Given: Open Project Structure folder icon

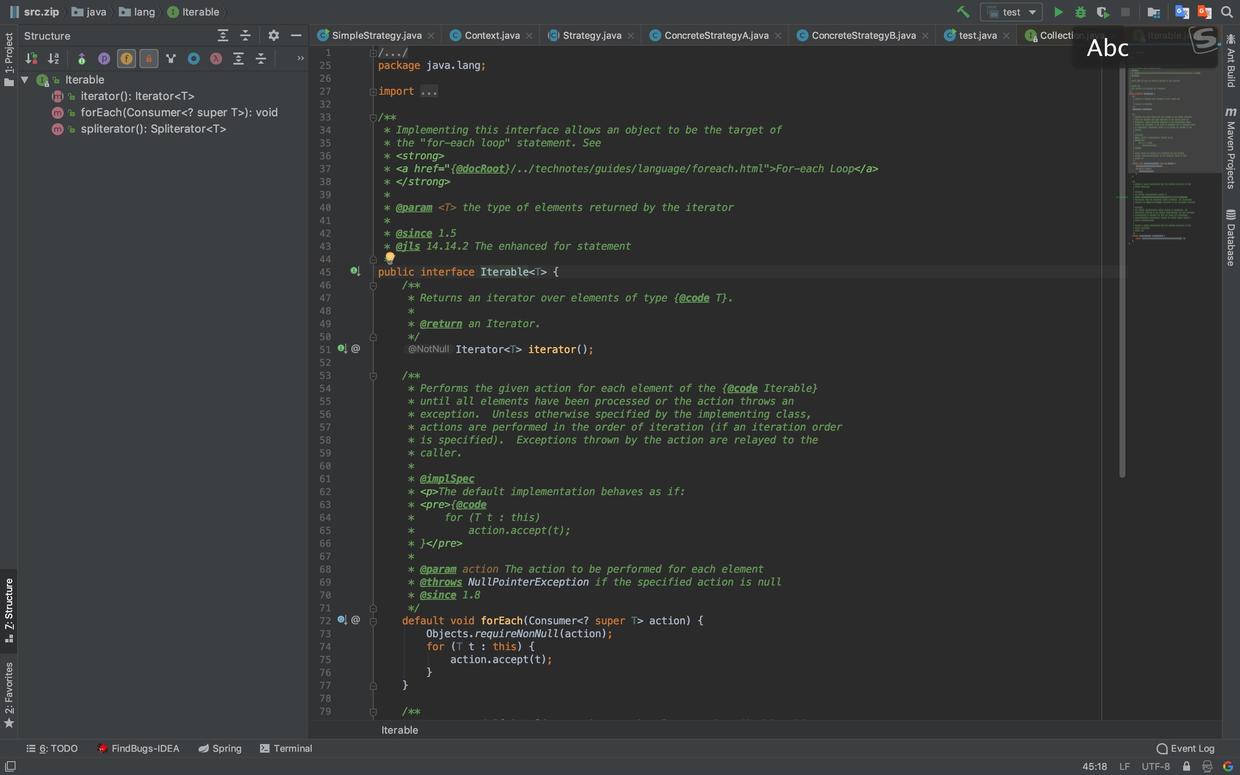Looking at the screenshot, I should coord(1153,12).
